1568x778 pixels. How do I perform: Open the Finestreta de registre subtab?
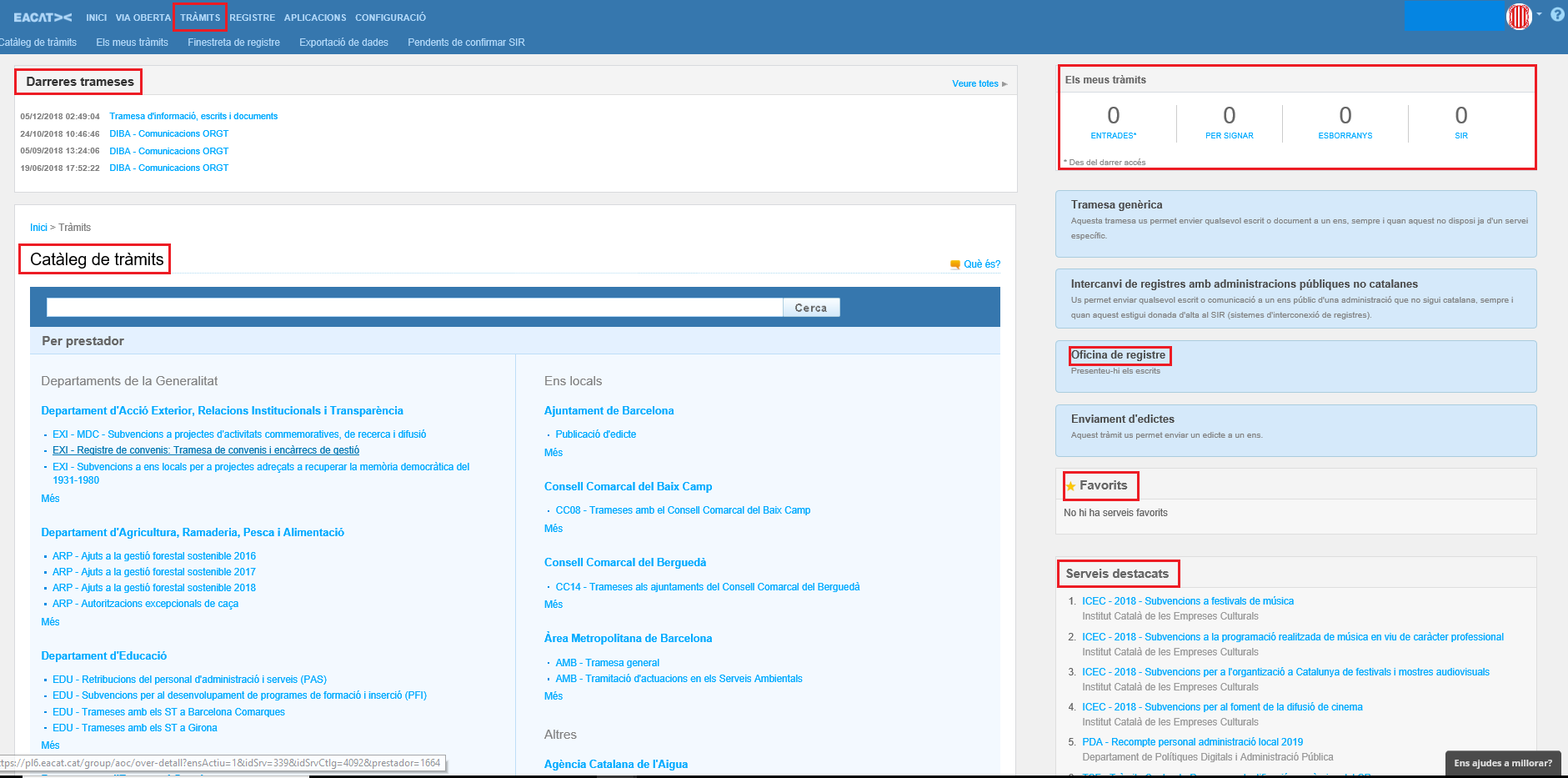[233, 43]
